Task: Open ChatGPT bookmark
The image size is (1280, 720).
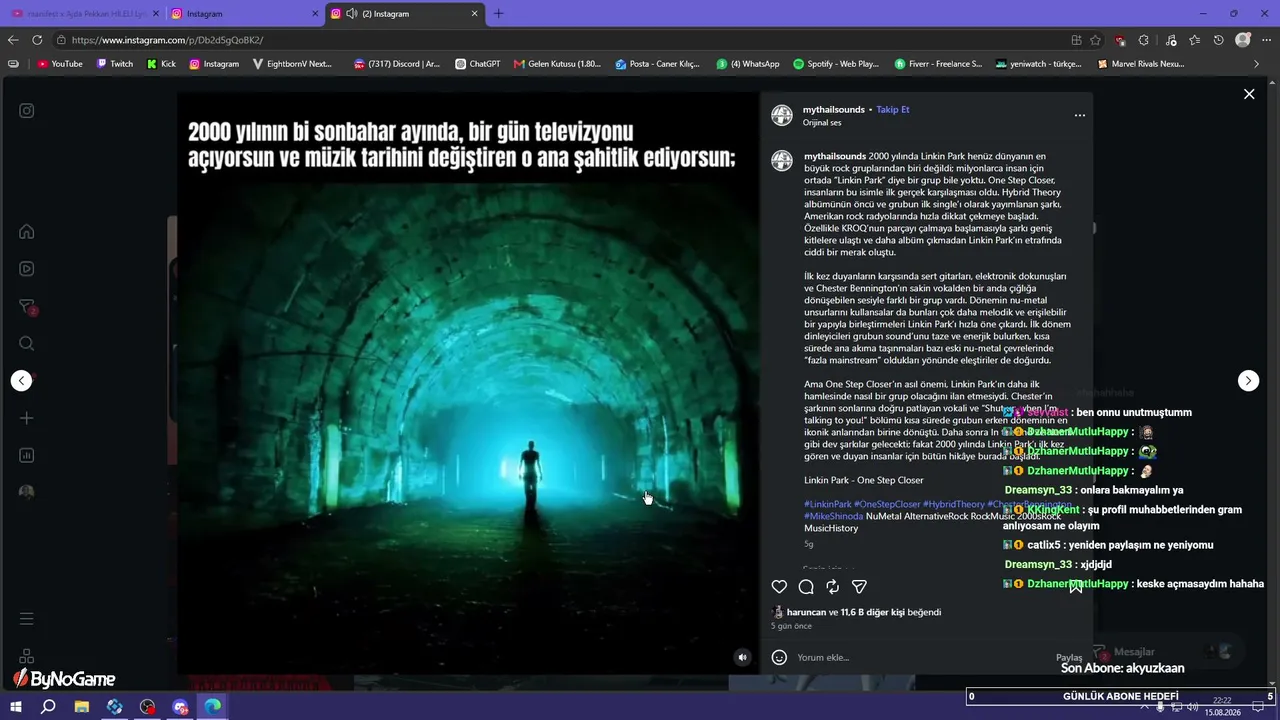Action: tap(477, 64)
